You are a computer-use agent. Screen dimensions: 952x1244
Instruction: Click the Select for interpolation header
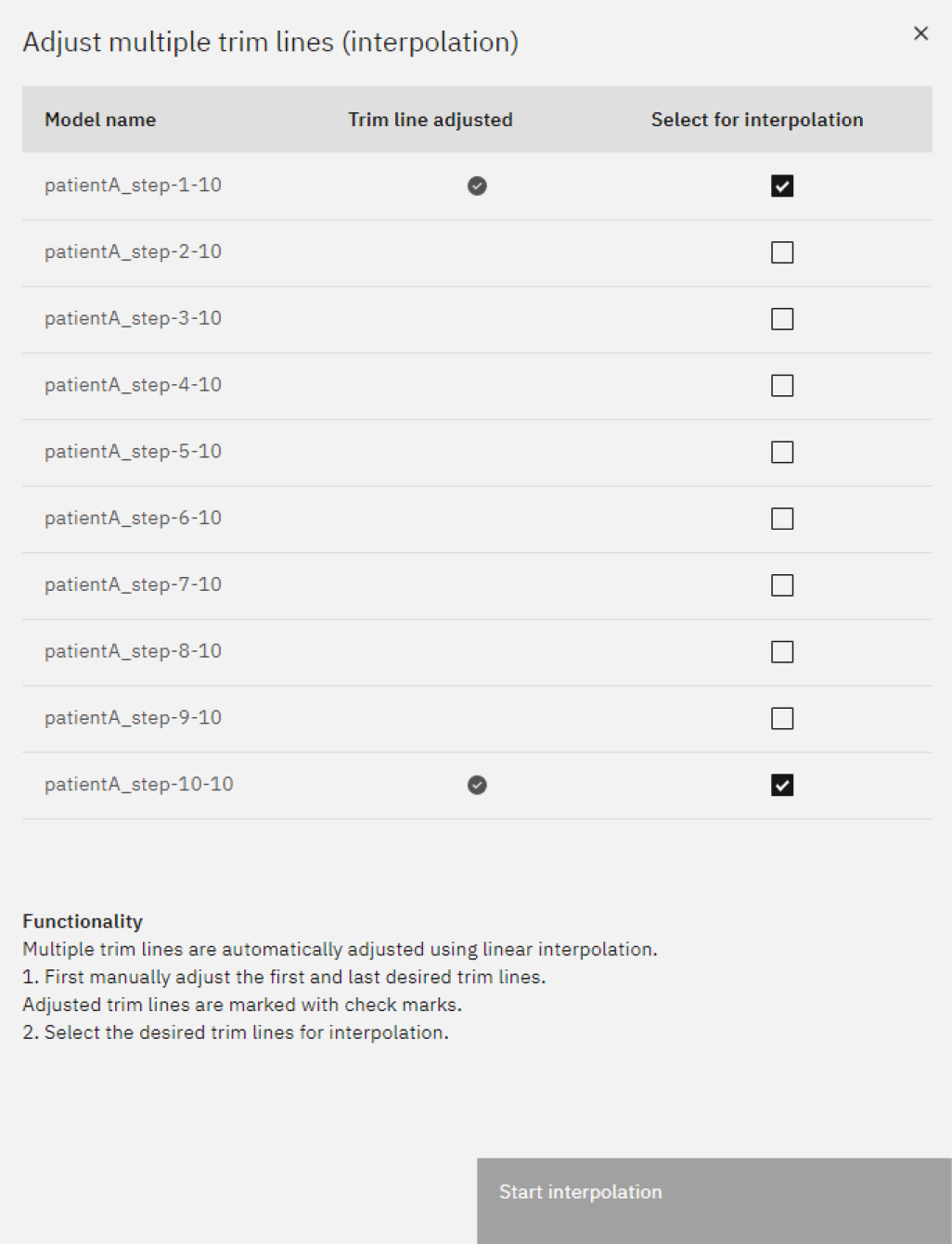756,120
